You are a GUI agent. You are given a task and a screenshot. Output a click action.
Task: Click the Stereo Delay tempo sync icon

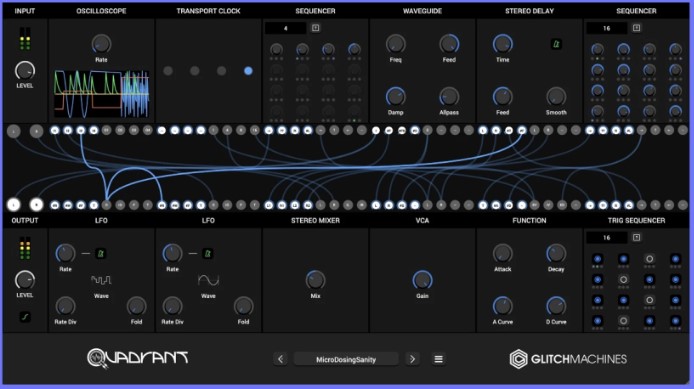pos(556,44)
